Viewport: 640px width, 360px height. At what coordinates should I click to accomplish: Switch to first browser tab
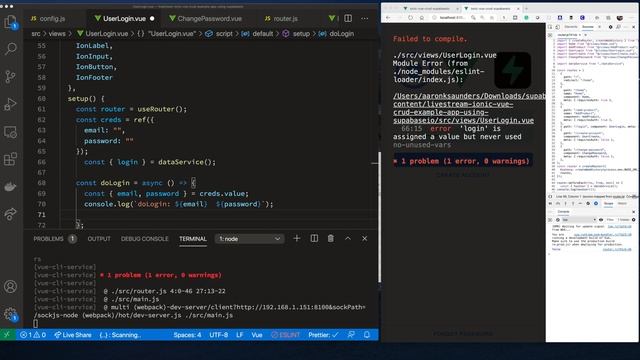pyautogui.click(x=429, y=8)
